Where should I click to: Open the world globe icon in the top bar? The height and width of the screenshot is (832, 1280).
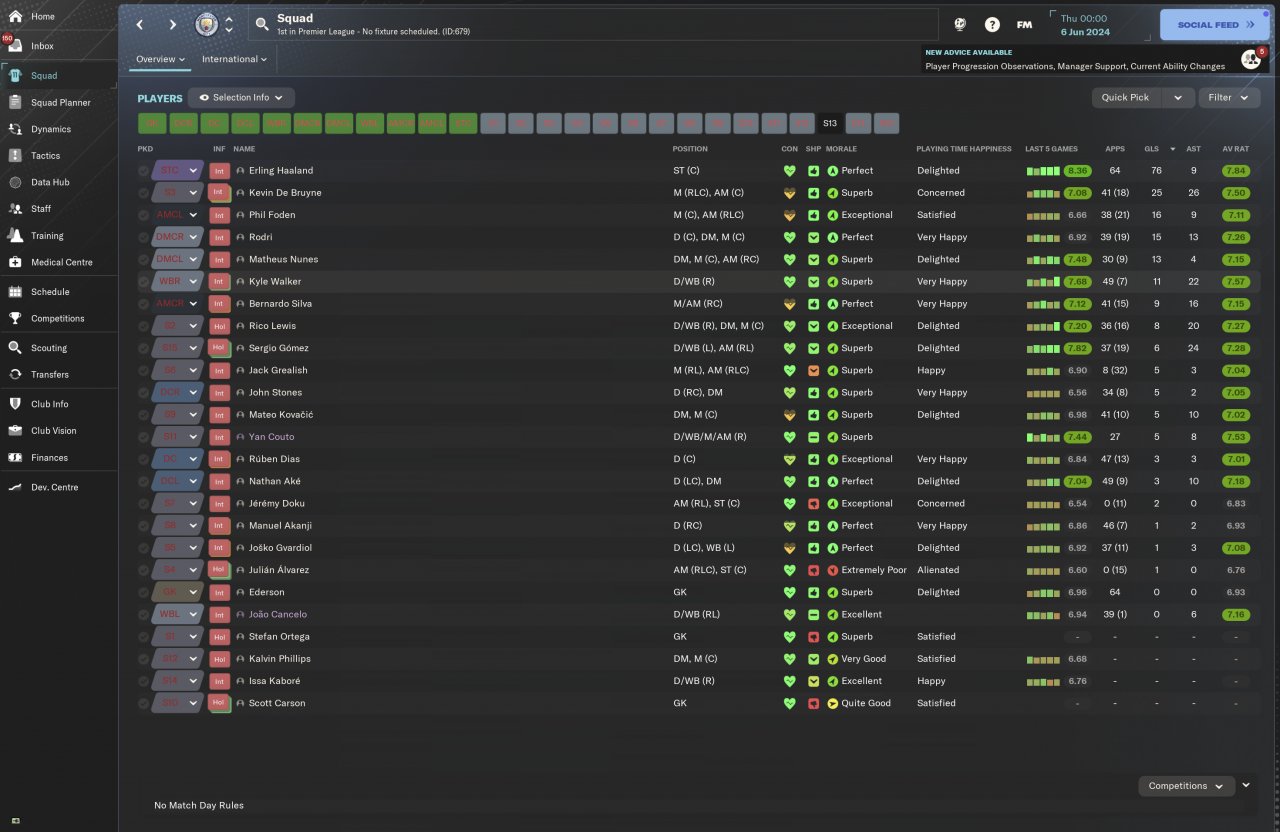[960, 24]
